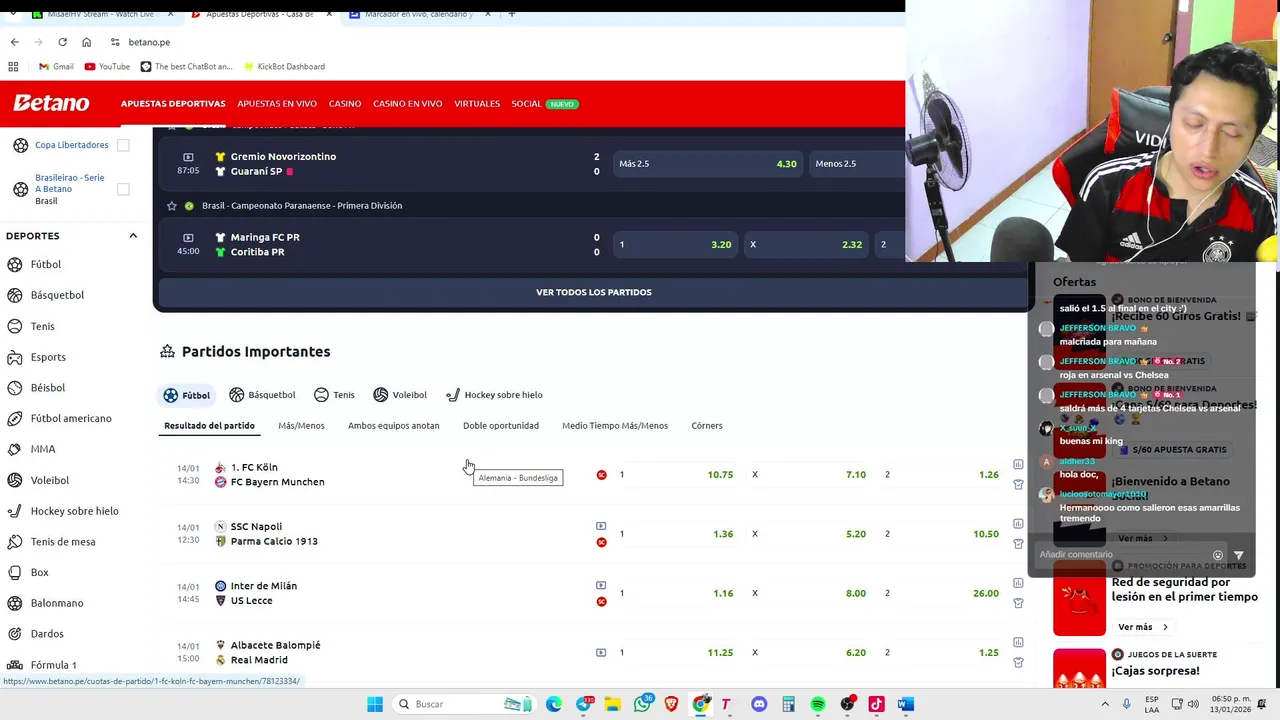1280x720 pixels.
Task: Switch to Córners market tab
Action: (707, 426)
